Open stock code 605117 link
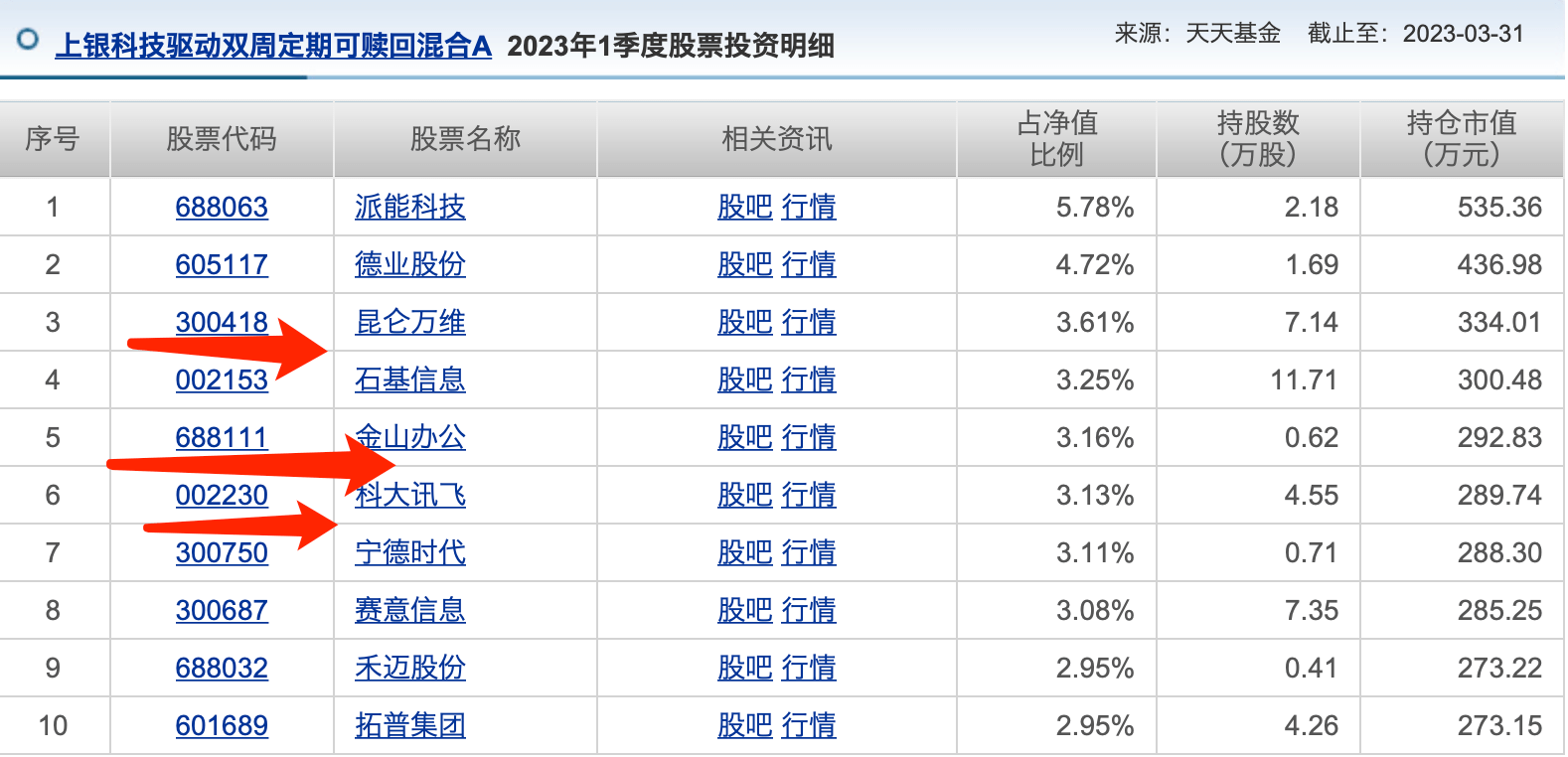The image size is (1568, 757). tap(222, 265)
